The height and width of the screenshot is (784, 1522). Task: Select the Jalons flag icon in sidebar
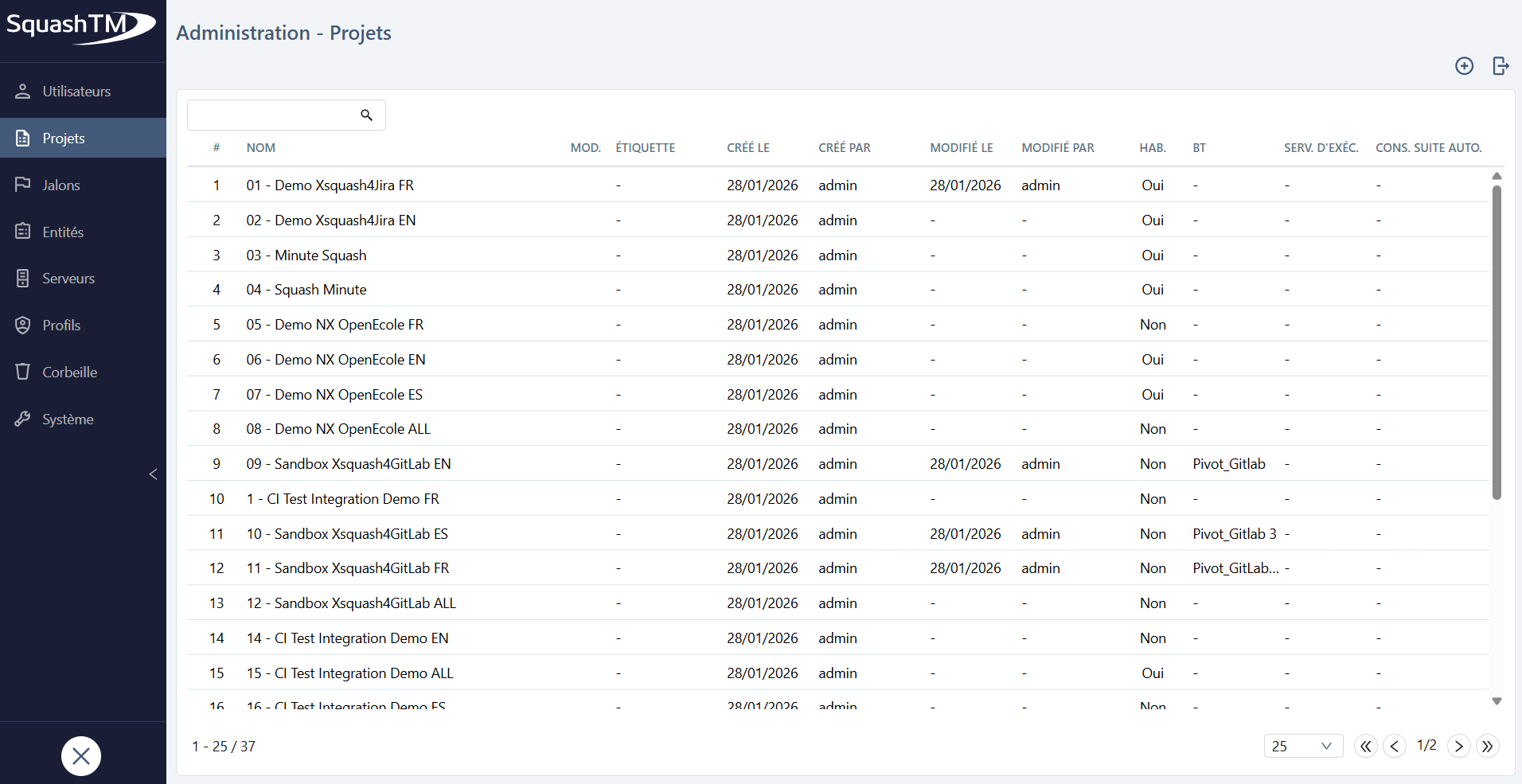coord(21,184)
